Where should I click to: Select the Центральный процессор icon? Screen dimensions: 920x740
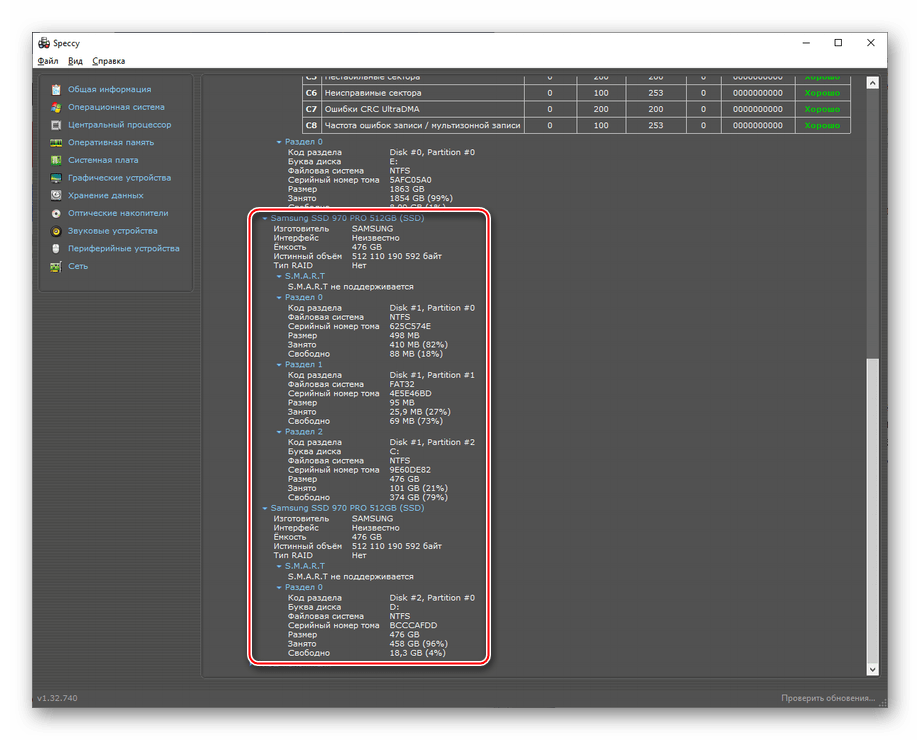click(x=56, y=125)
